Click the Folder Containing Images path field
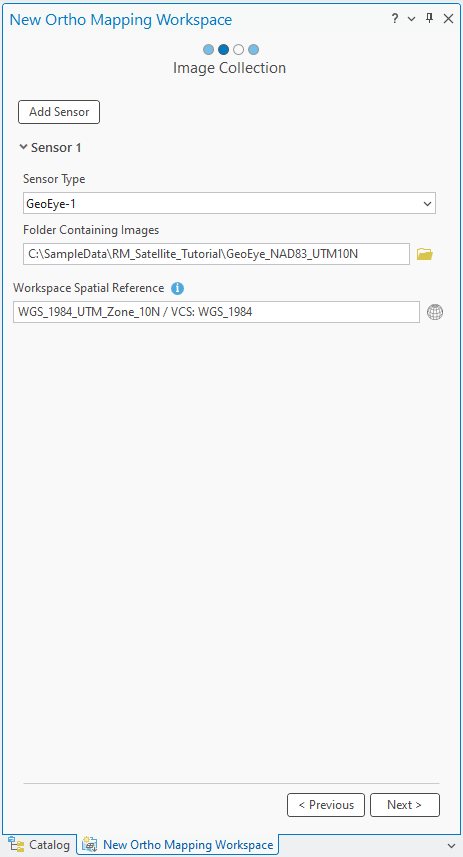This screenshot has width=463, height=857. click(x=216, y=254)
